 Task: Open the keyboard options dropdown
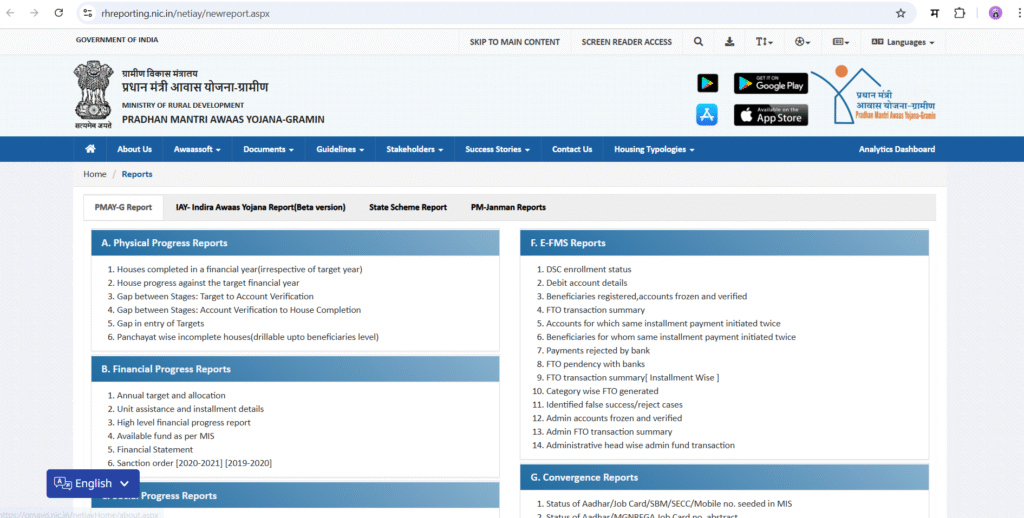841,42
